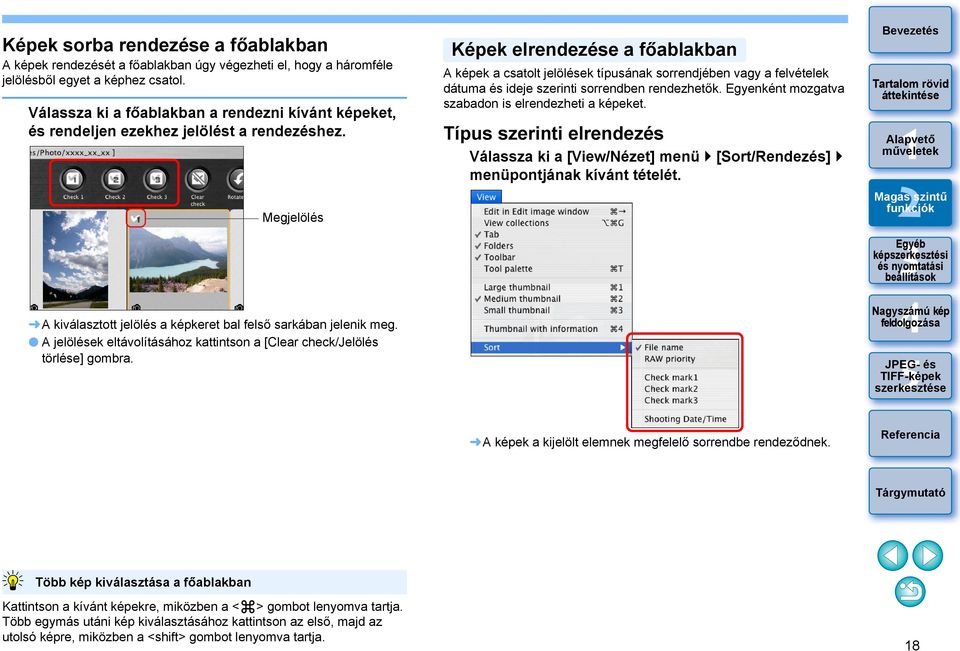Select Large thumbnail view
Viewport: 960px width, 651px height.
point(551,287)
